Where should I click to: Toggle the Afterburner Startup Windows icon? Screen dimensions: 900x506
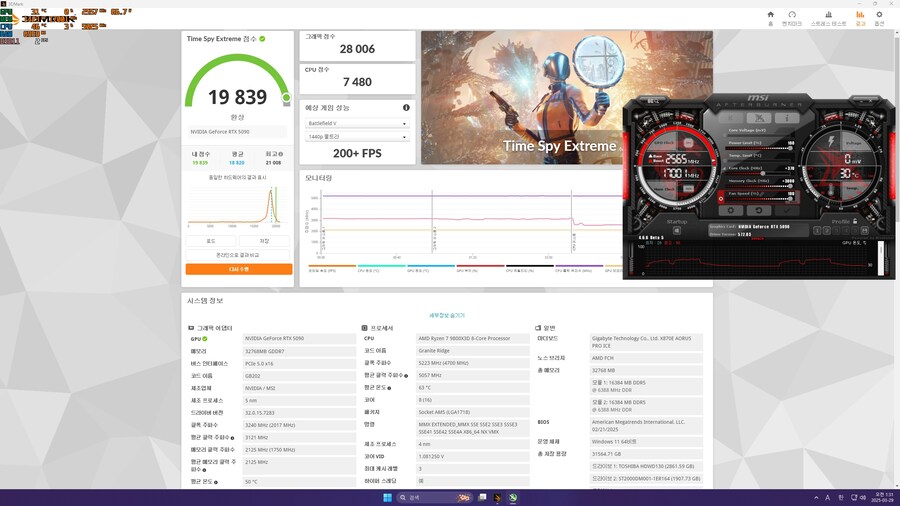(676, 231)
